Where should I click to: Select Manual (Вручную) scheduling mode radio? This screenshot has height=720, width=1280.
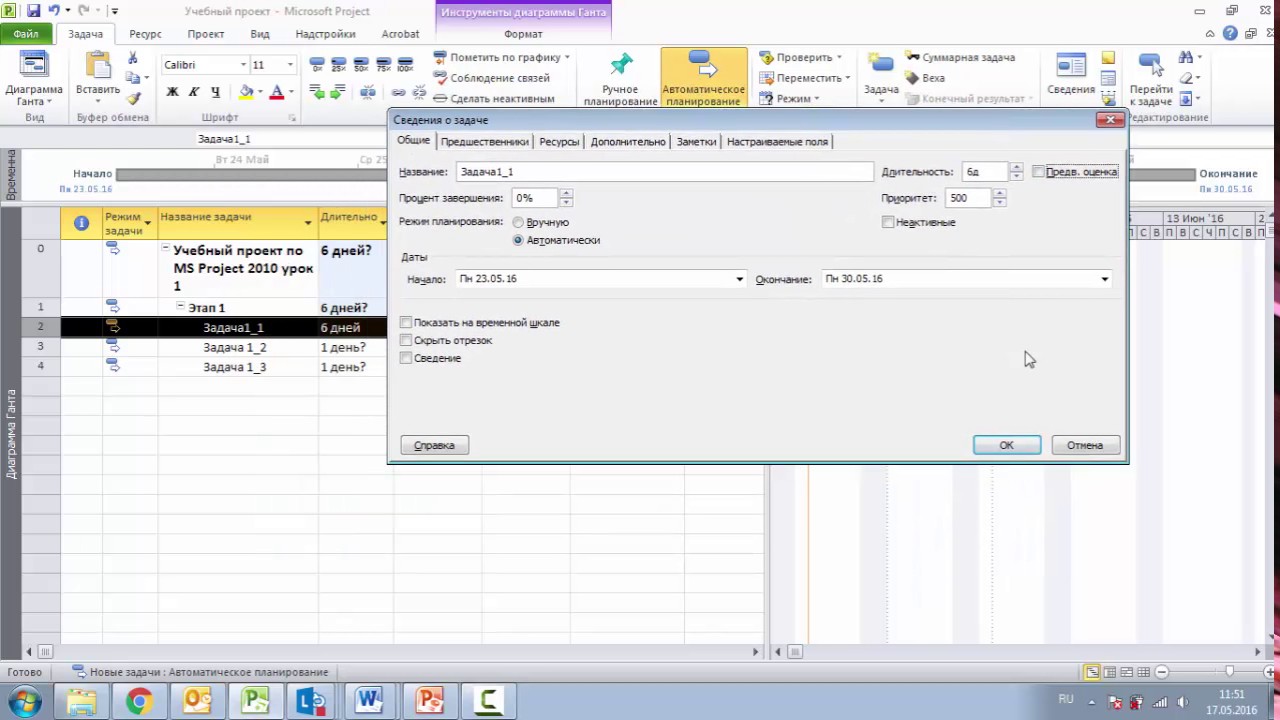[517, 222]
